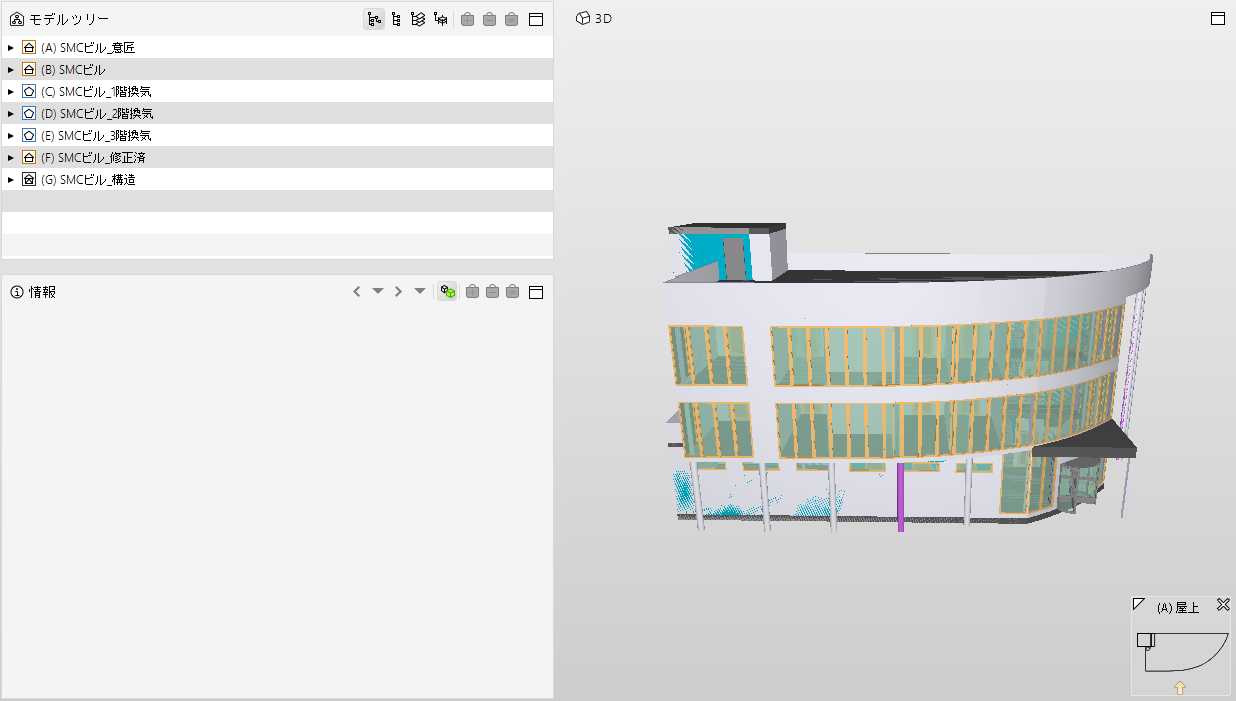
Task: Click remove-from-set bag icon in info panel toolbar
Action: [x=493, y=292]
